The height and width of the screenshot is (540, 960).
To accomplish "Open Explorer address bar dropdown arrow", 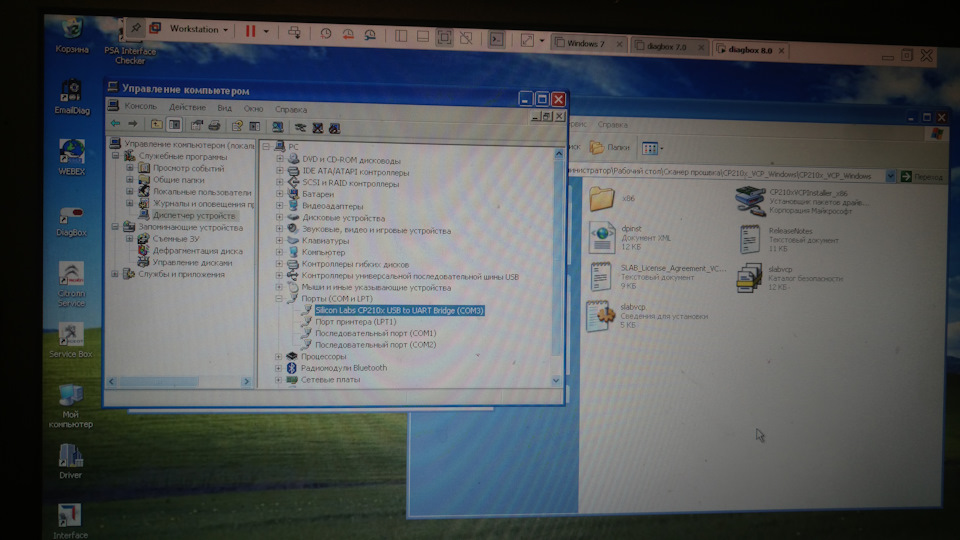I will 890,176.
